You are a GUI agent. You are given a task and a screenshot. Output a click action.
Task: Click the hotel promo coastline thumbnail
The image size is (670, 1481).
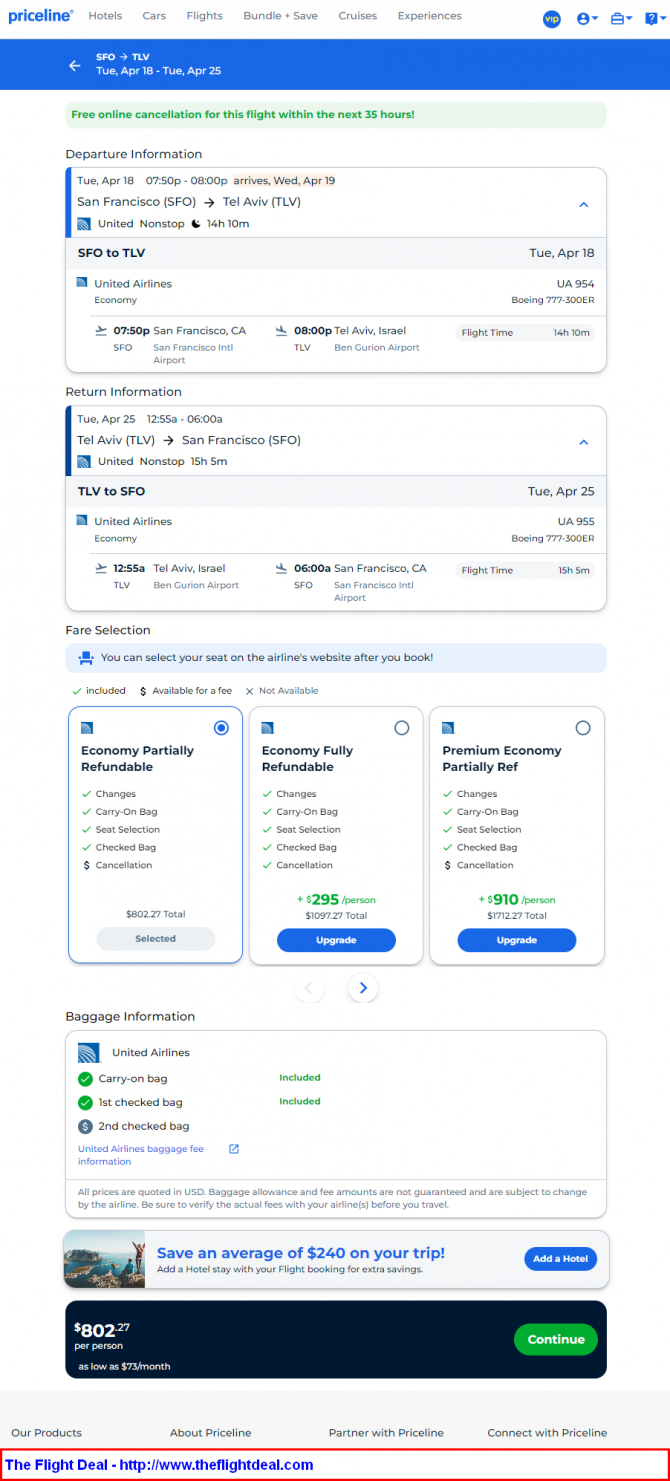click(104, 1259)
